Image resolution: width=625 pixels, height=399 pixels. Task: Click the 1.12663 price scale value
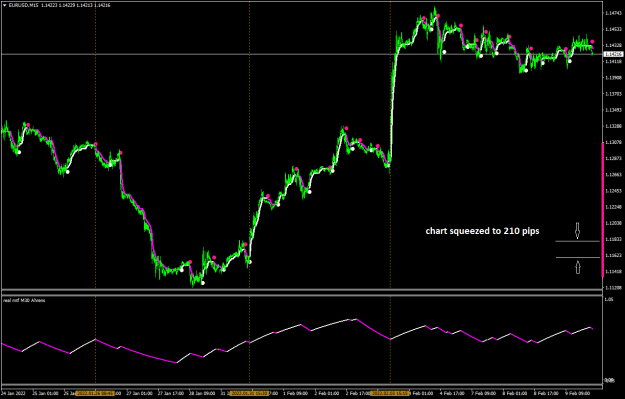(x=613, y=175)
